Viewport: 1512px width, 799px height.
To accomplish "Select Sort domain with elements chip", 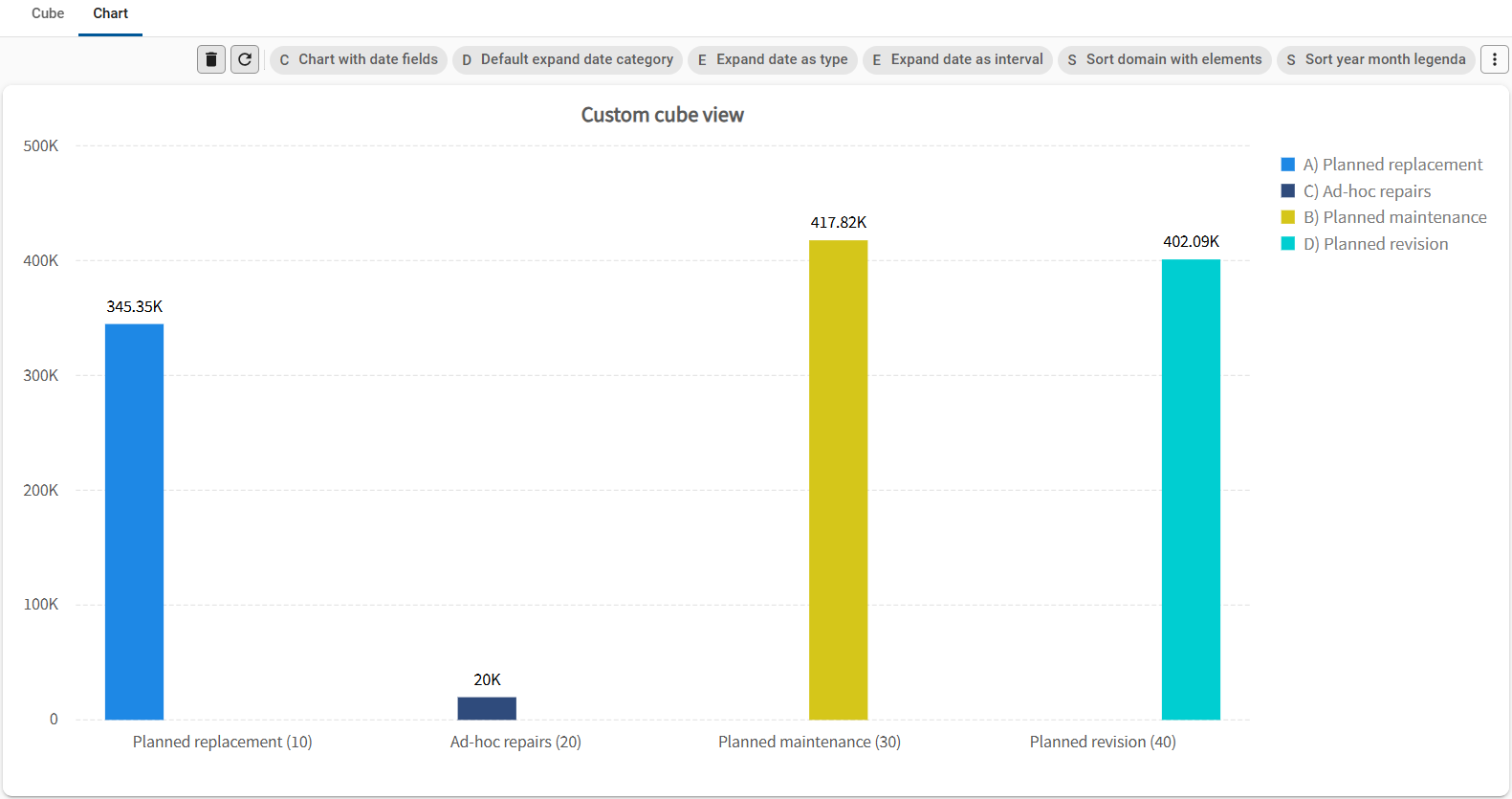I will point(1165,59).
